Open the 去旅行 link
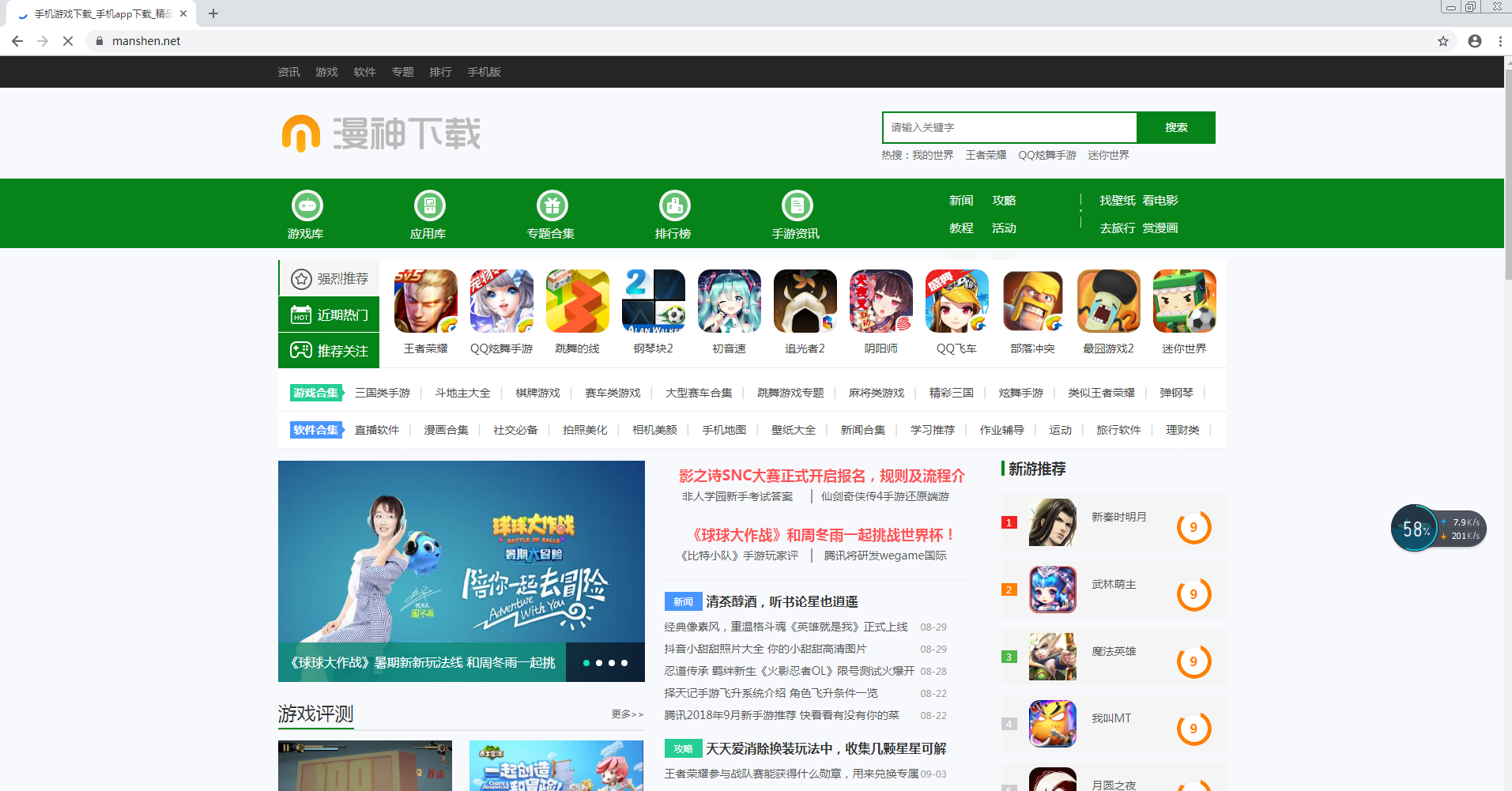 [x=1118, y=228]
